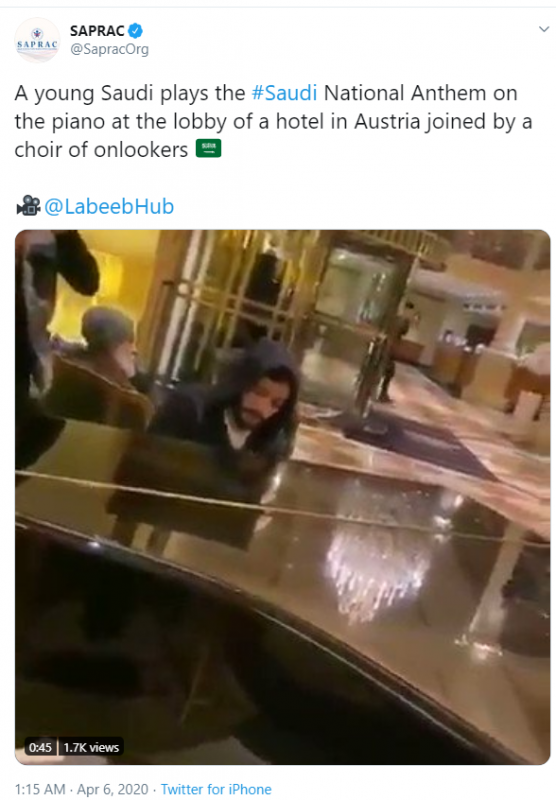556x800 pixels.
Task: Play the hotel lobby piano video
Action: point(282,497)
